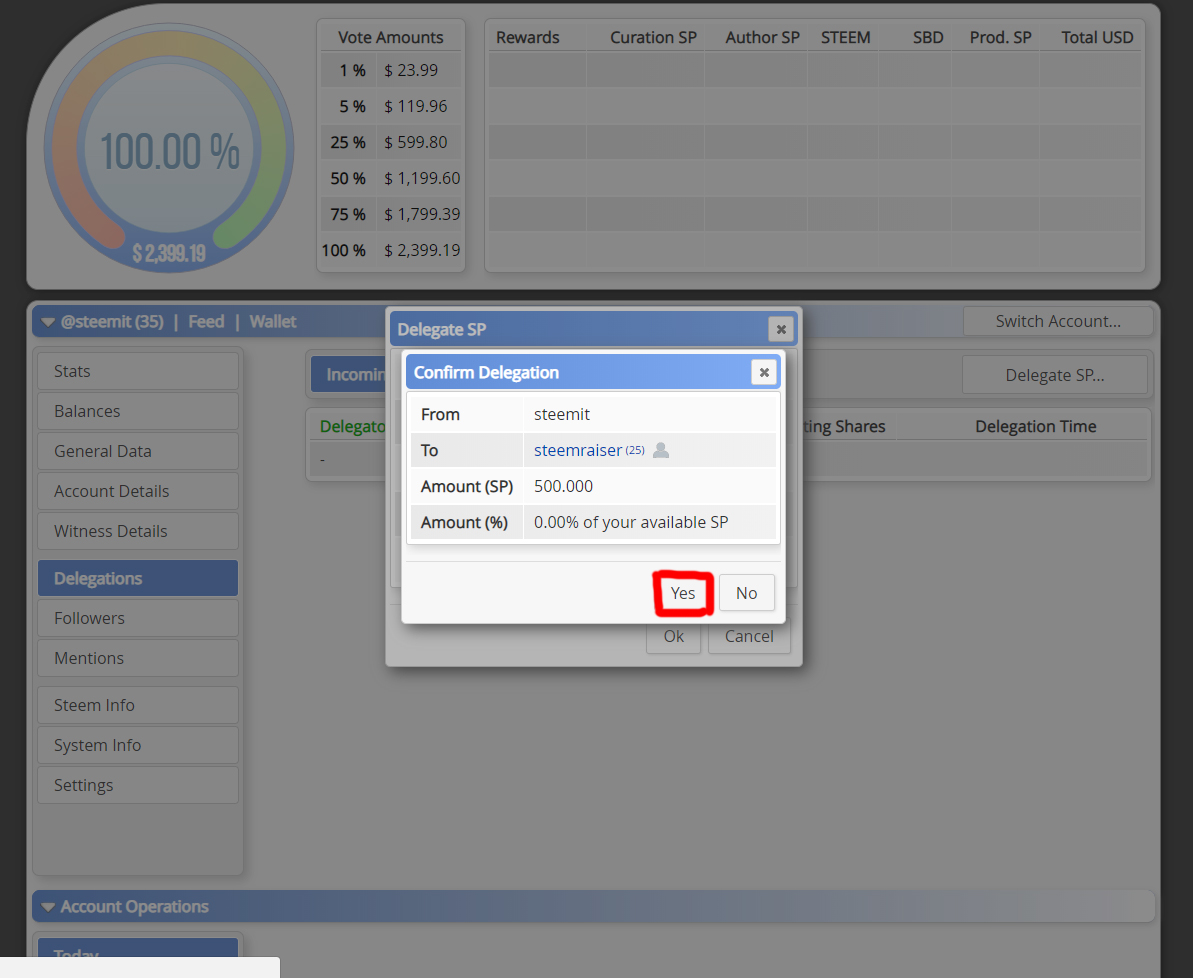Click the SBD column header
Image resolution: width=1193 pixels, height=978 pixels.
pyautogui.click(x=928, y=37)
